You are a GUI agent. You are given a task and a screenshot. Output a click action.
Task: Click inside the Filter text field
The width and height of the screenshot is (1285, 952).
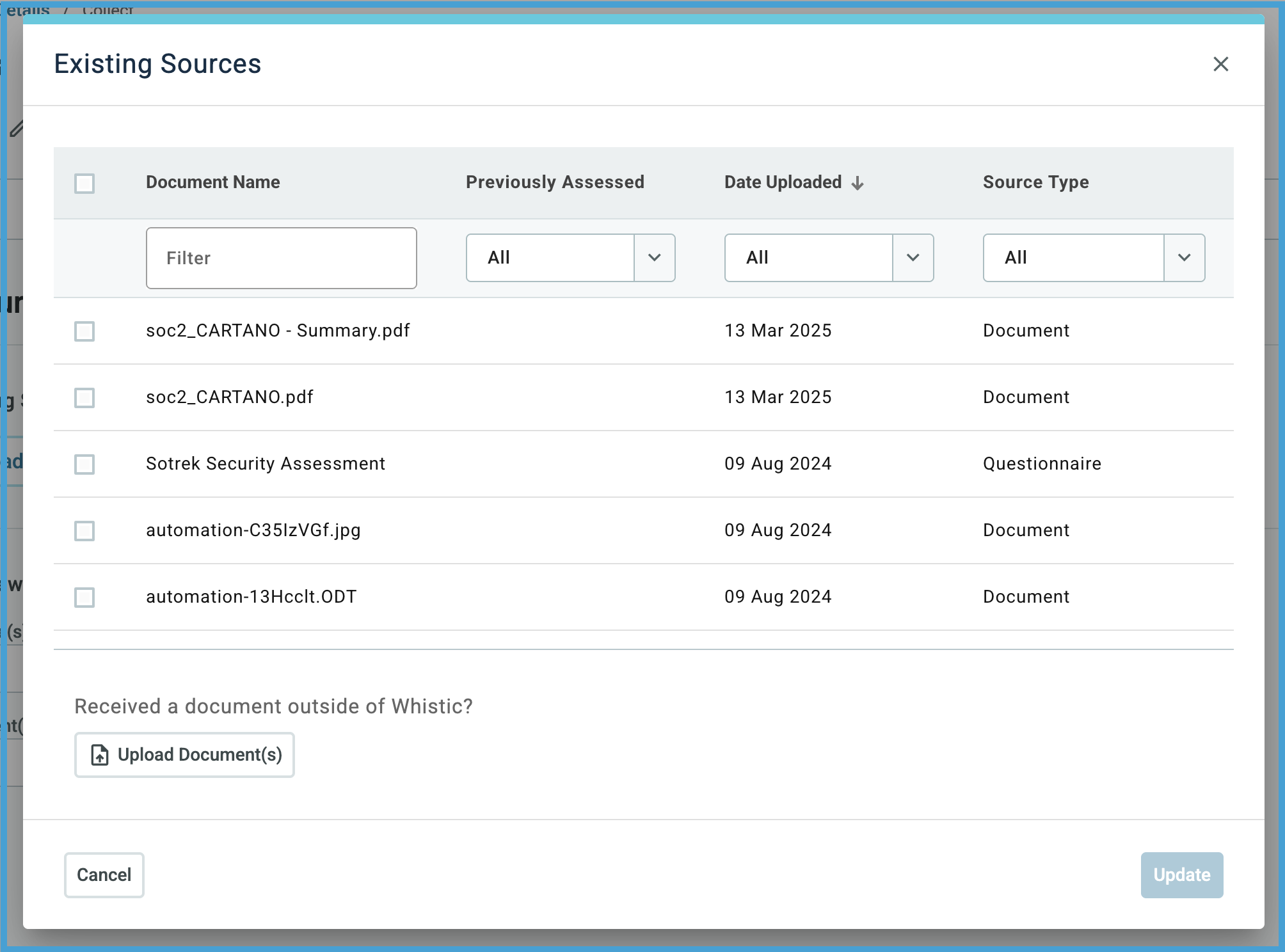[x=280, y=258]
